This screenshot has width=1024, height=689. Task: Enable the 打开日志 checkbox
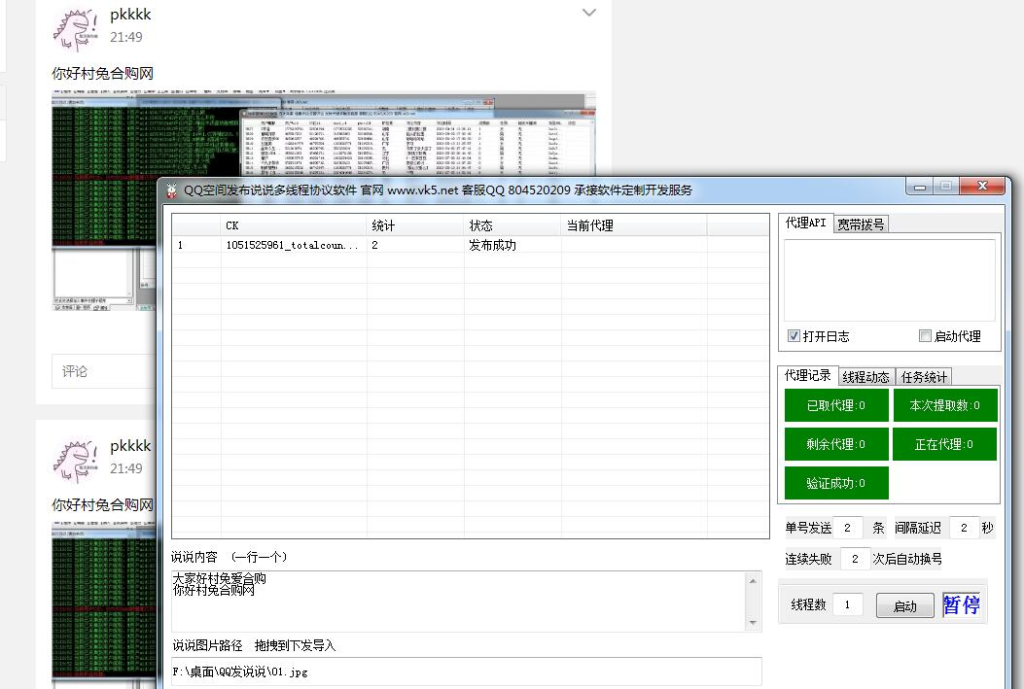coord(794,336)
